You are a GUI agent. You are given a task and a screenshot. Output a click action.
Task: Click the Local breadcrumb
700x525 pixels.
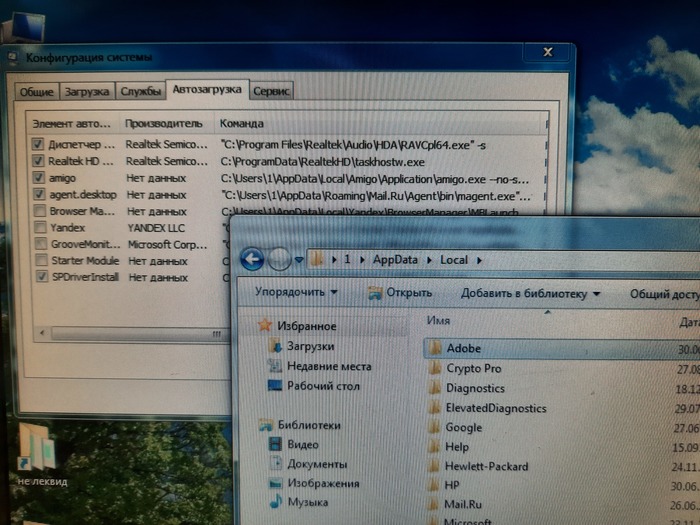[x=454, y=260]
